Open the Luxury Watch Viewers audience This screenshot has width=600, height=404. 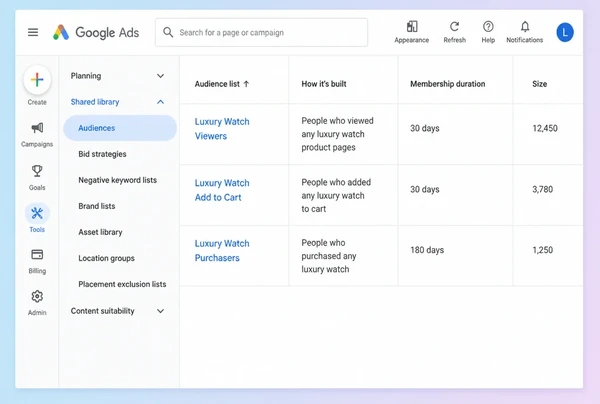click(222, 129)
